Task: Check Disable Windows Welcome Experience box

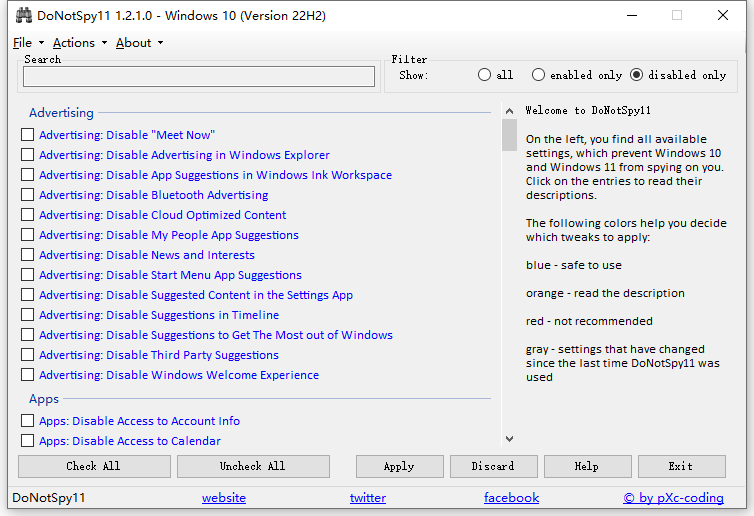Action: point(27,374)
